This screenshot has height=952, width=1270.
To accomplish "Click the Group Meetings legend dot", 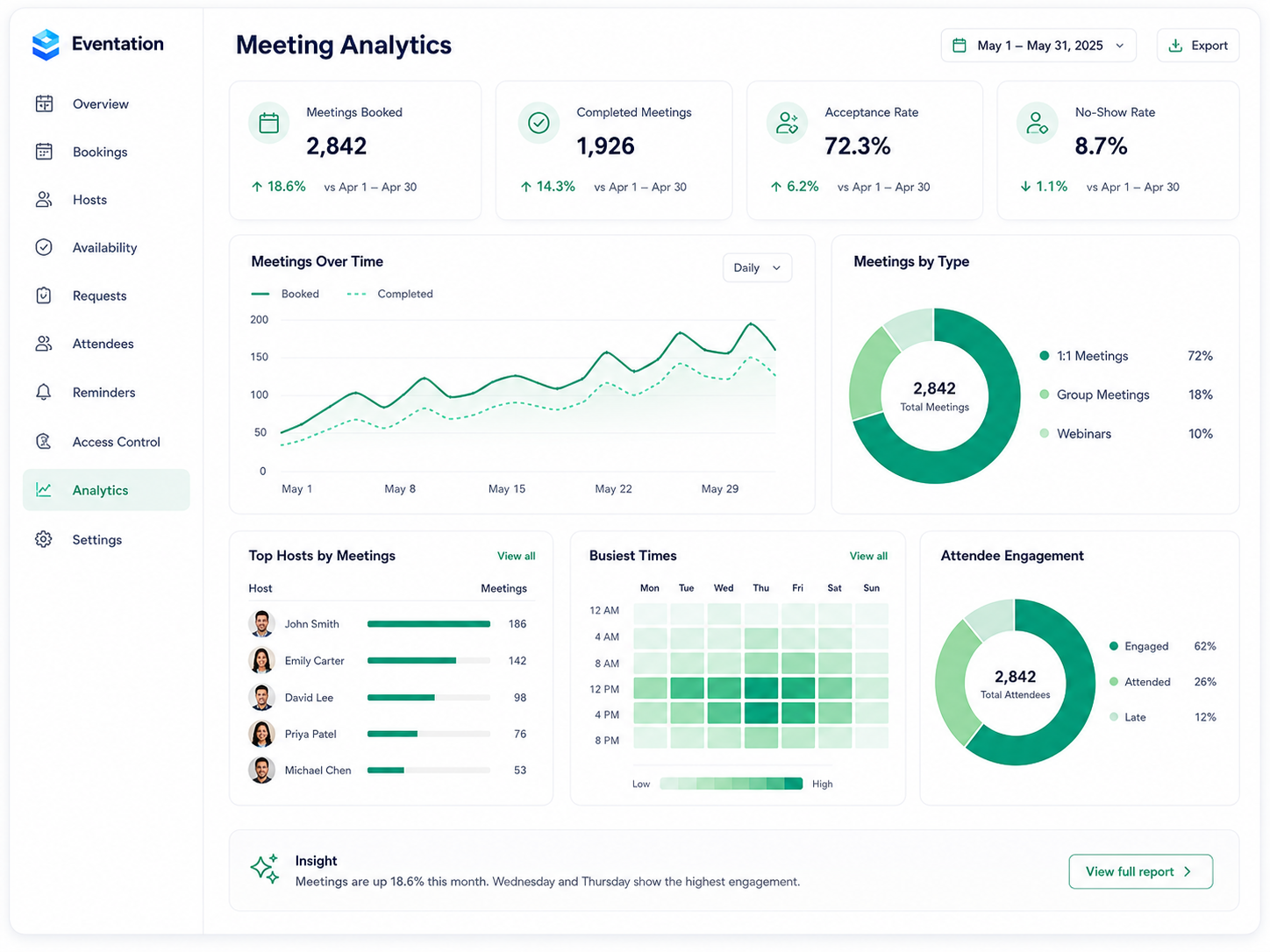I will (x=1045, y=394).
